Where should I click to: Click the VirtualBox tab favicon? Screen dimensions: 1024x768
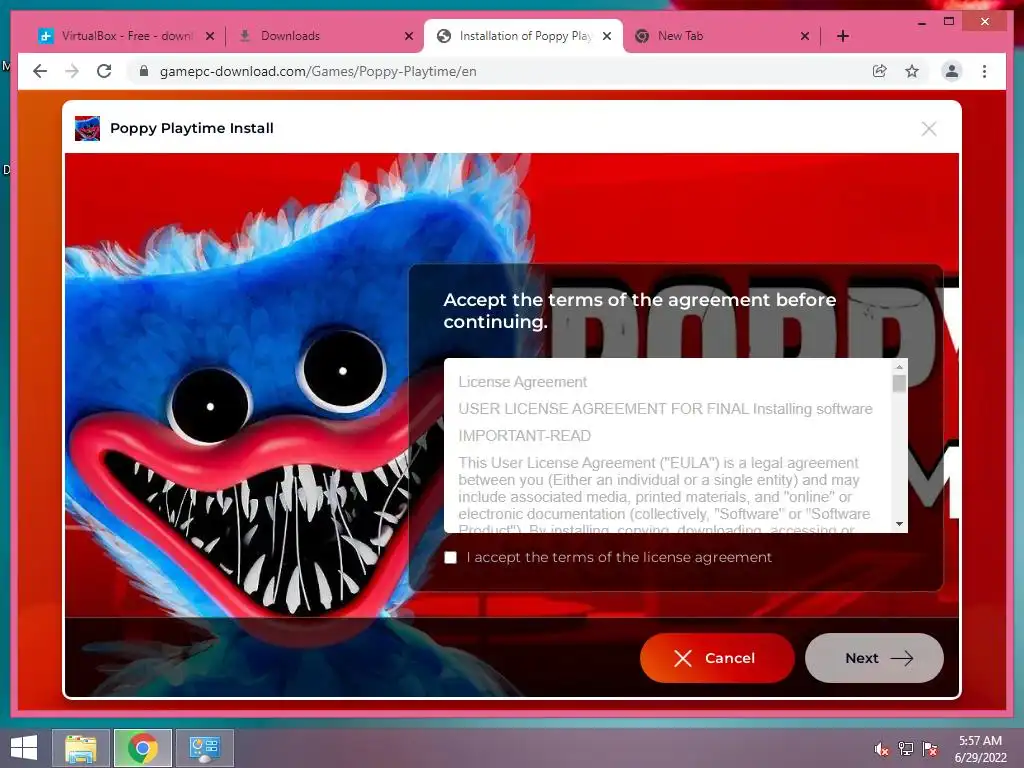[x=46, y=36]
